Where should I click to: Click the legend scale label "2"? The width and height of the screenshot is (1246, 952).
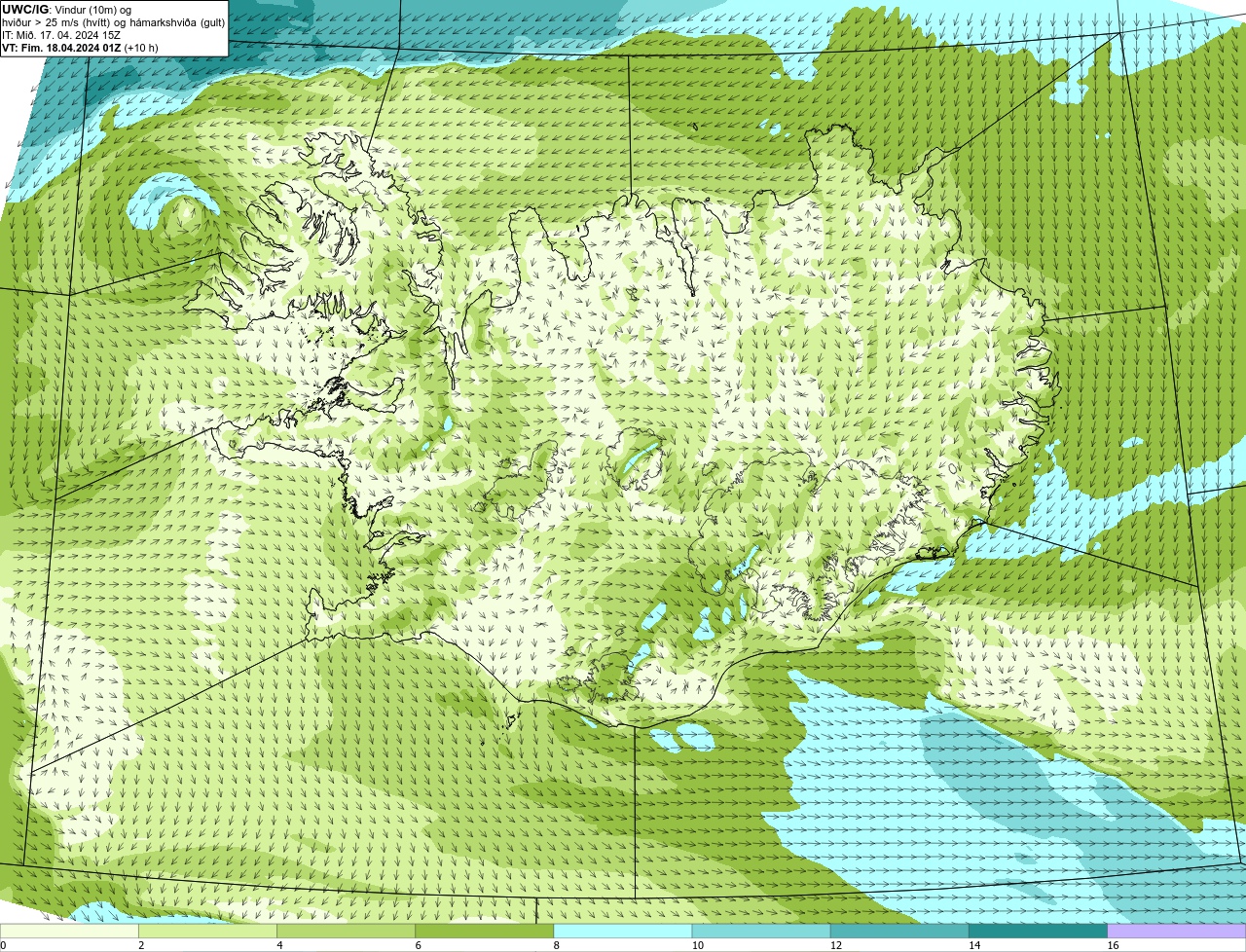[x=141, y=945]
